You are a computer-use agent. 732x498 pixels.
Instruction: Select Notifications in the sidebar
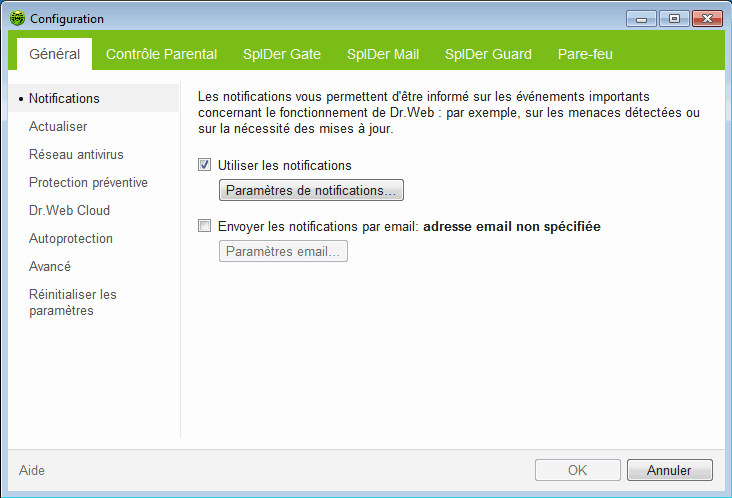point(64,99)
